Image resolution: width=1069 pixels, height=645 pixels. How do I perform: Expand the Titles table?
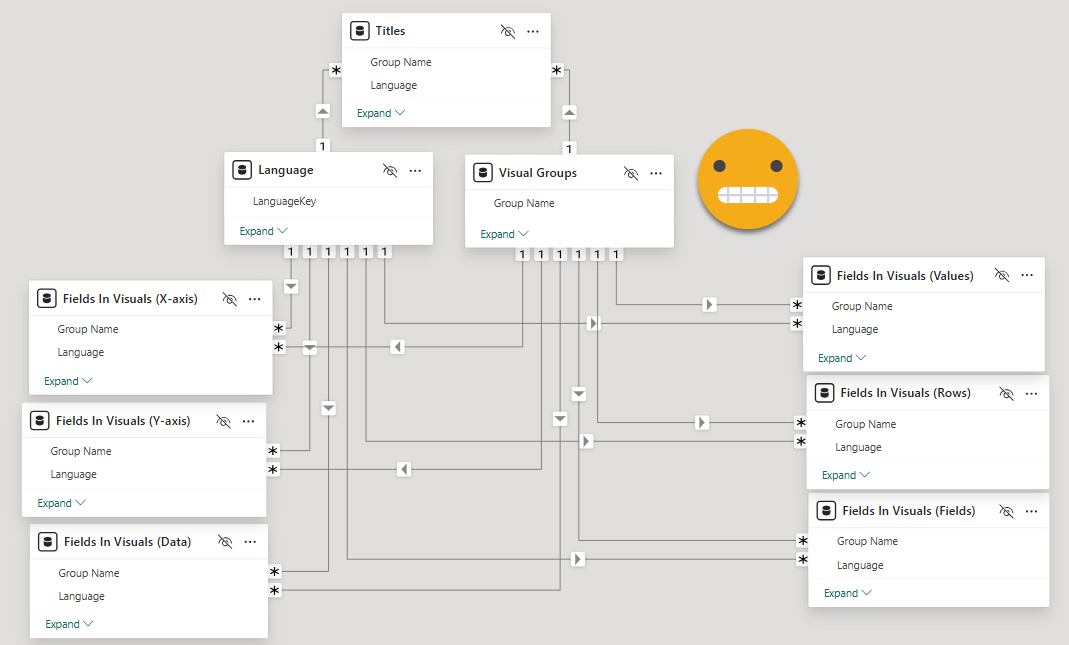tap(381, 113)
